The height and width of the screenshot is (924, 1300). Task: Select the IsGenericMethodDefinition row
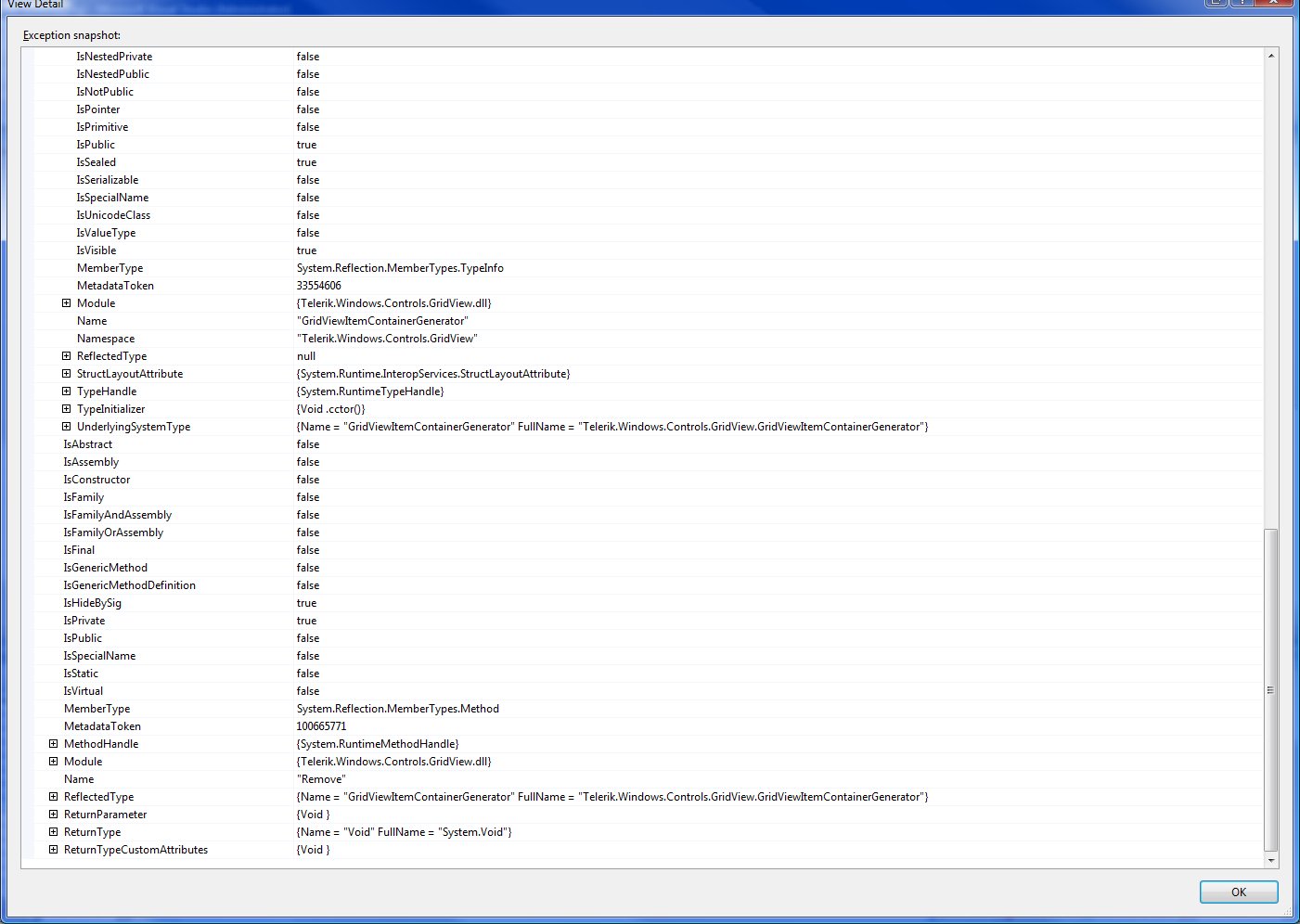click(648, 585)
